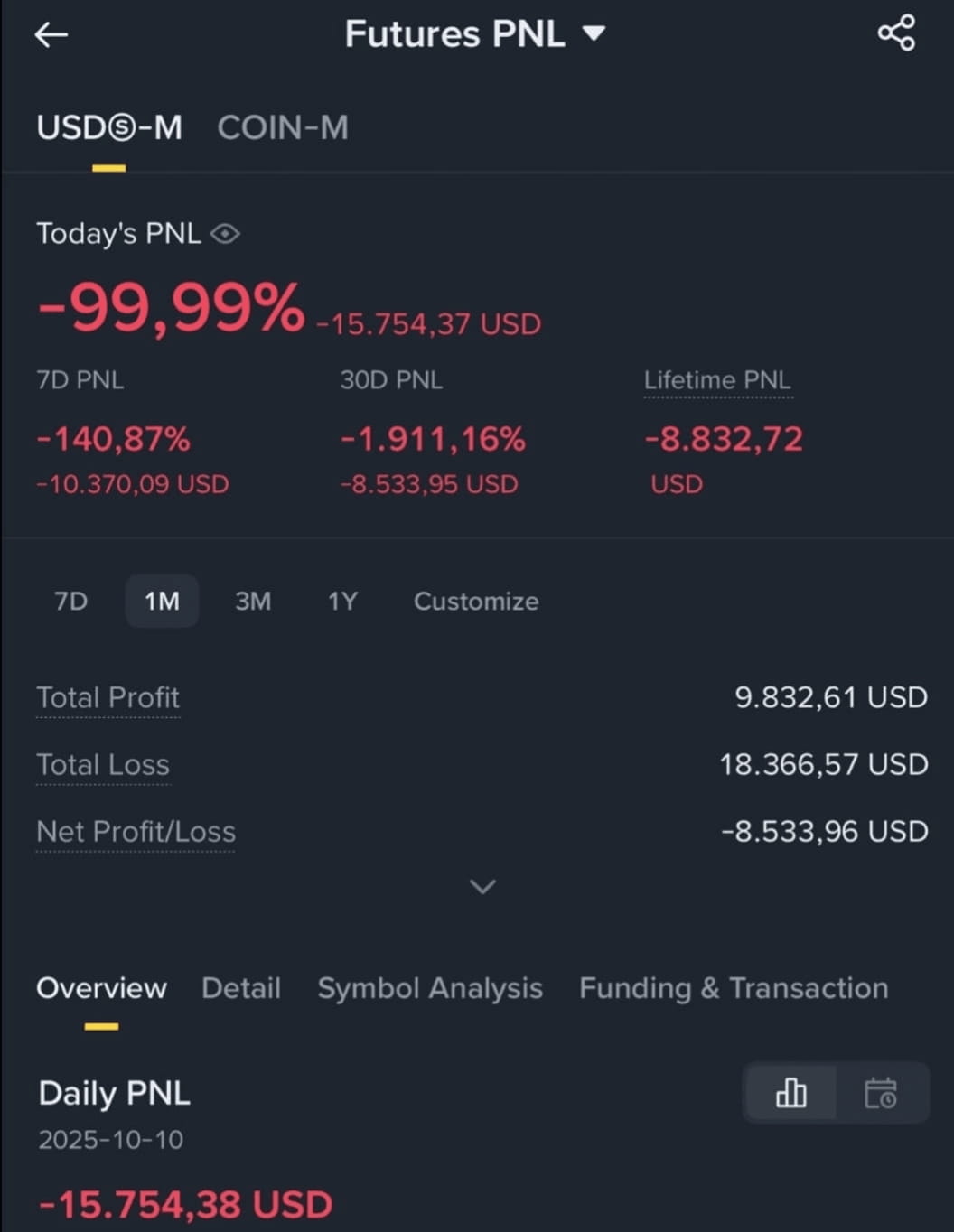Toggle PNL visibility eye icon
The image size is (954, 1232).
point(225,234)
